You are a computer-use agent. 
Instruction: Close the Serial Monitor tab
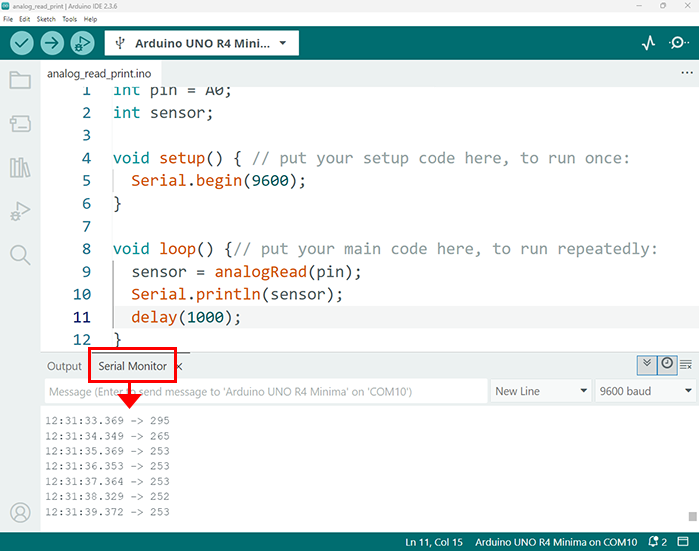[x=179, y=367]
